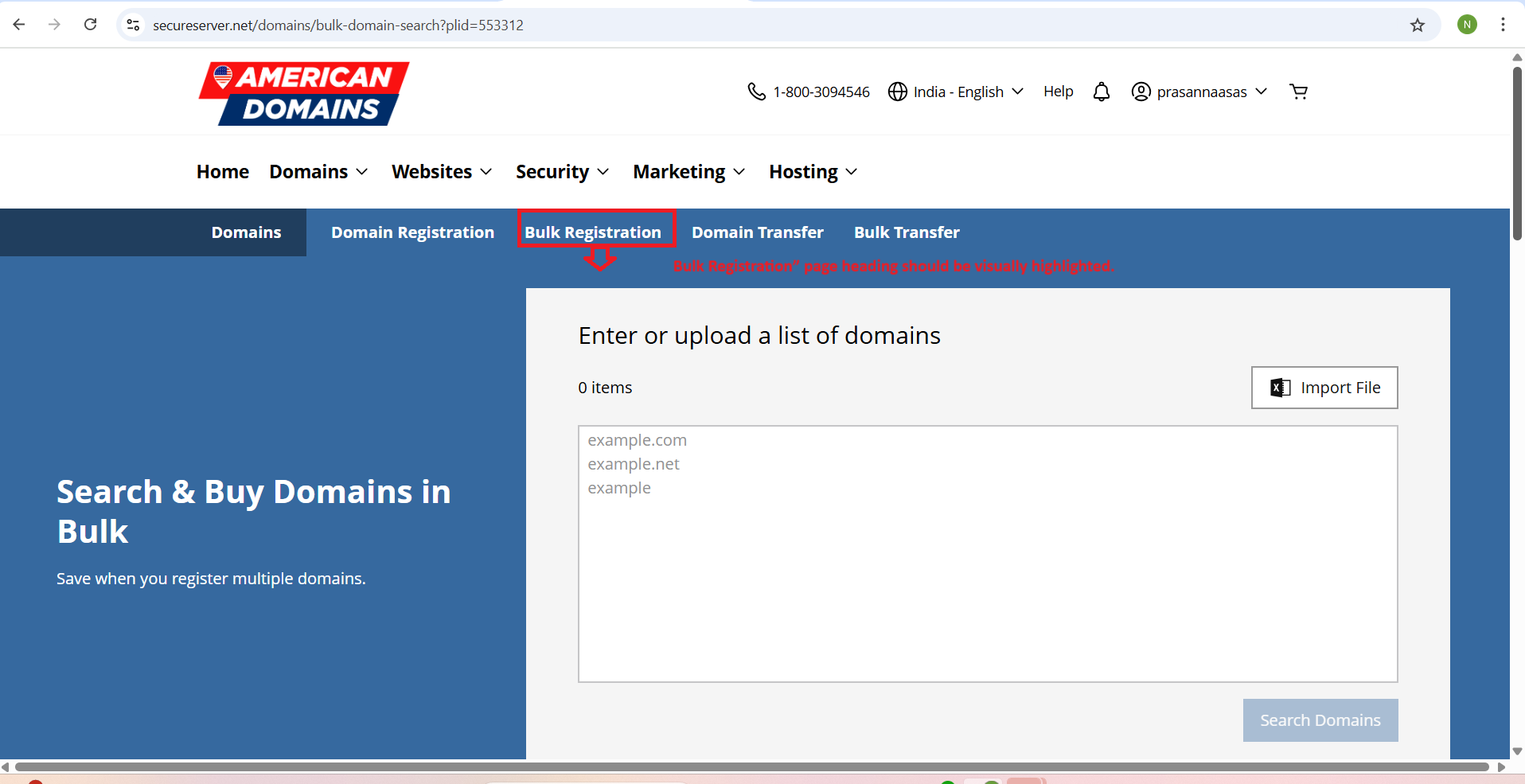Open the prasannaasas account dropdown
Screen dimensions: 1525x784
coord(1199,92)
